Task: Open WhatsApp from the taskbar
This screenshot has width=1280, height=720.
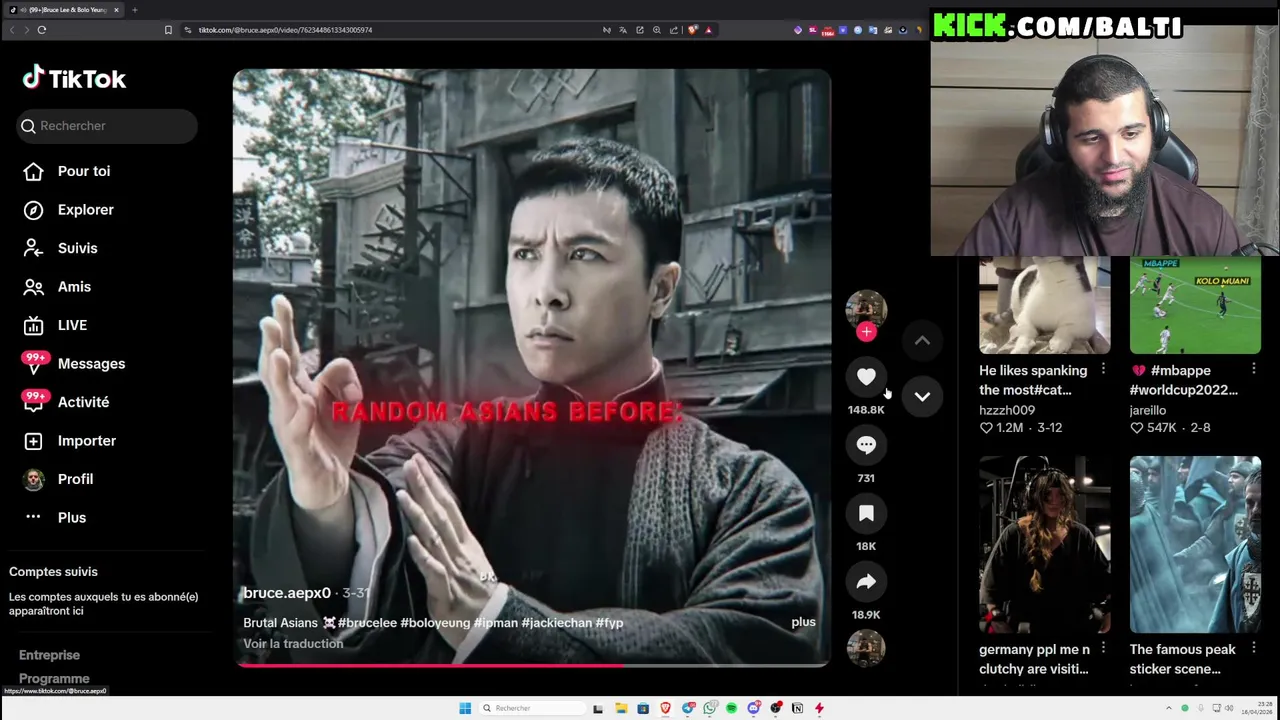Action: tap(710, 708)
